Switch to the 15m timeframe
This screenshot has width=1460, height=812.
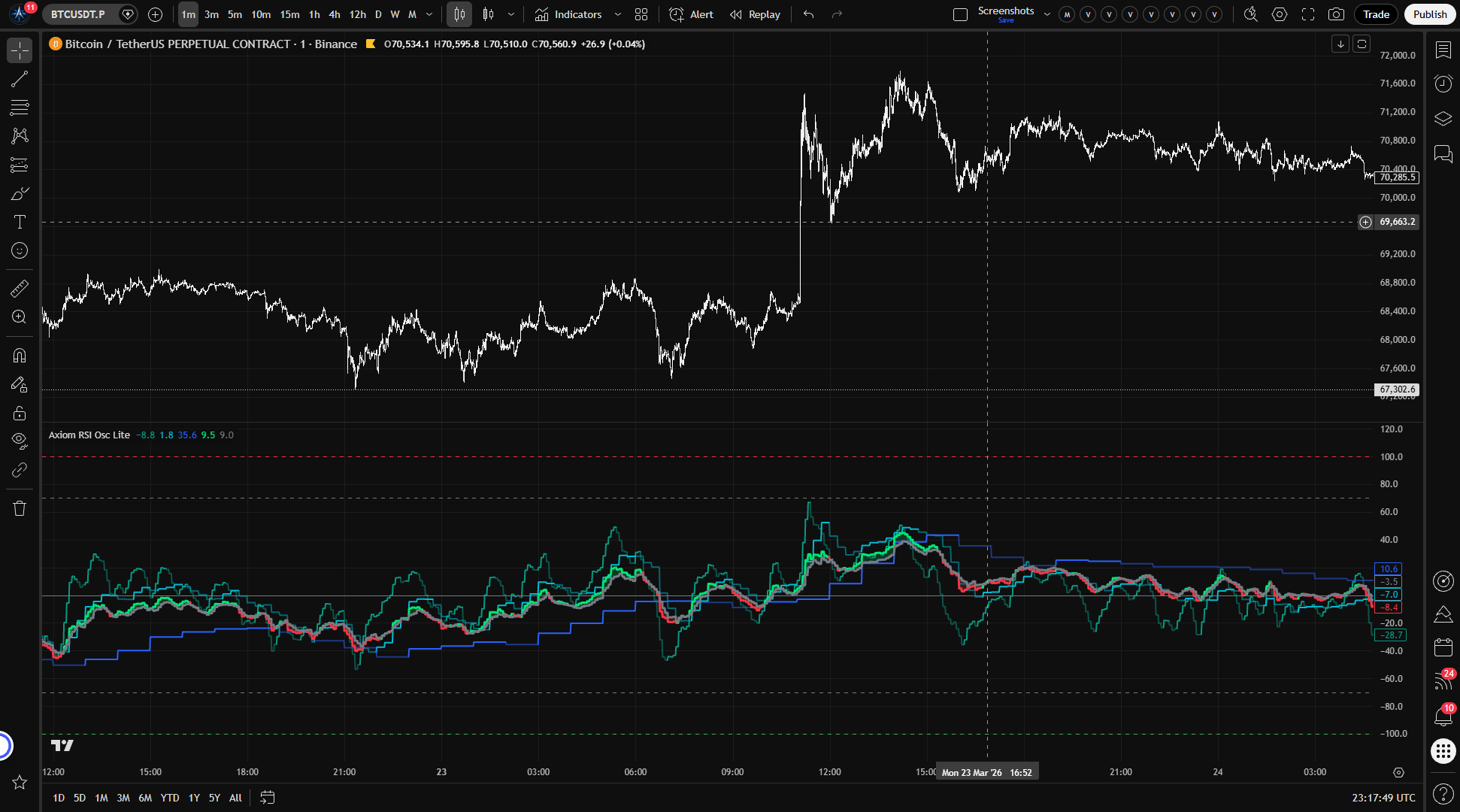pos(289,14)
